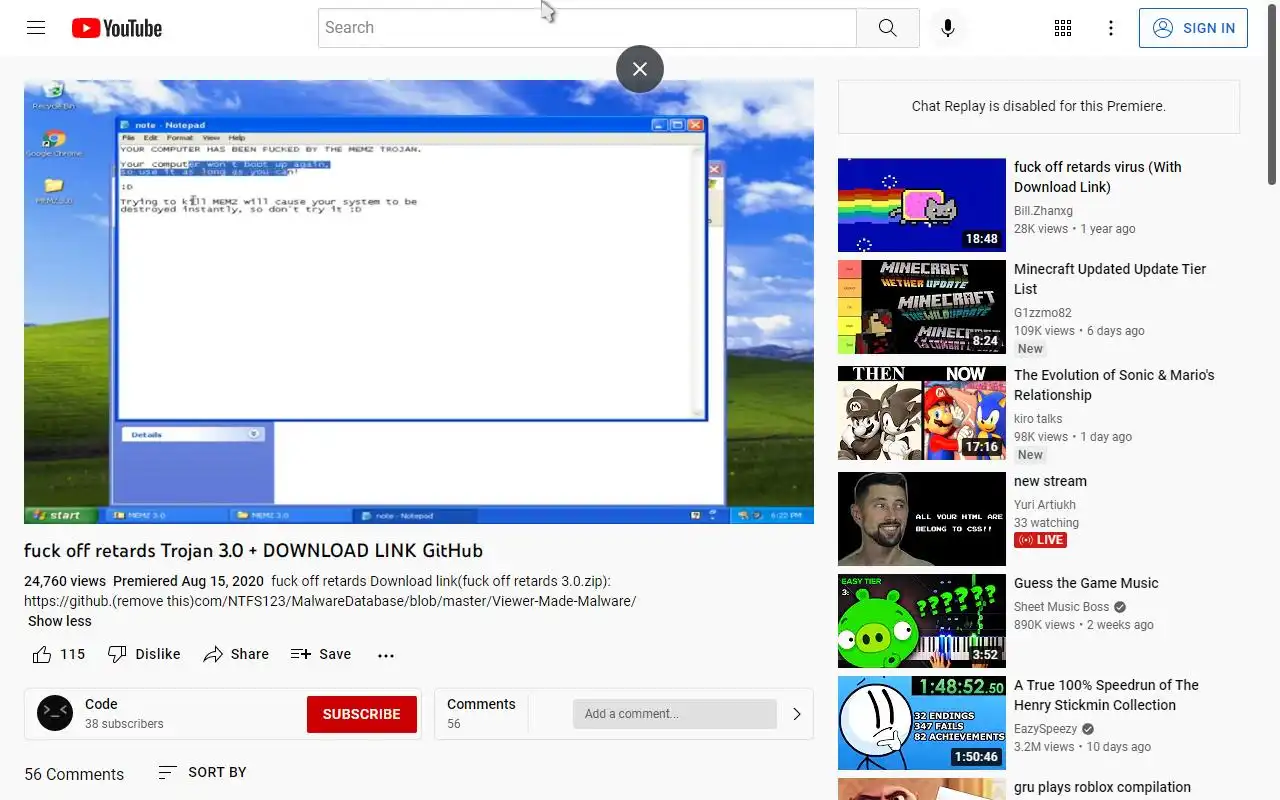
Task: Click the 'Premiered Aug 15, 2020' text
Action: coord(188,581)
